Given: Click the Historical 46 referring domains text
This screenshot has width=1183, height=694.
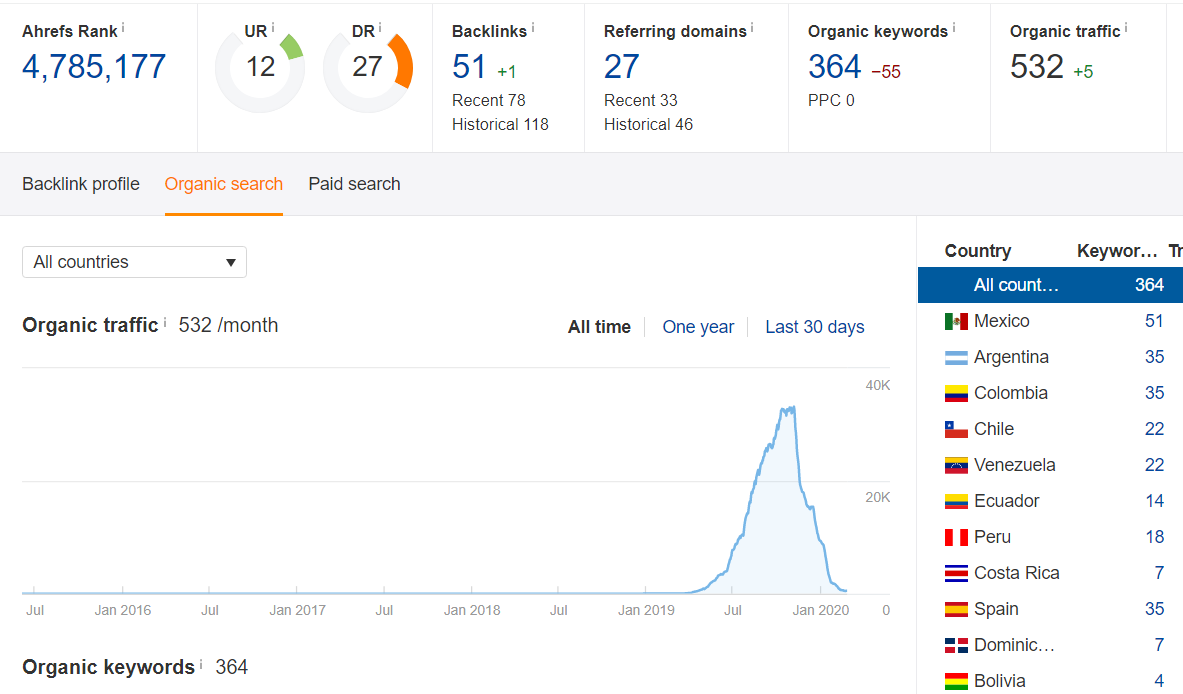Looking at the screenshot, I should tap(648, 124).
